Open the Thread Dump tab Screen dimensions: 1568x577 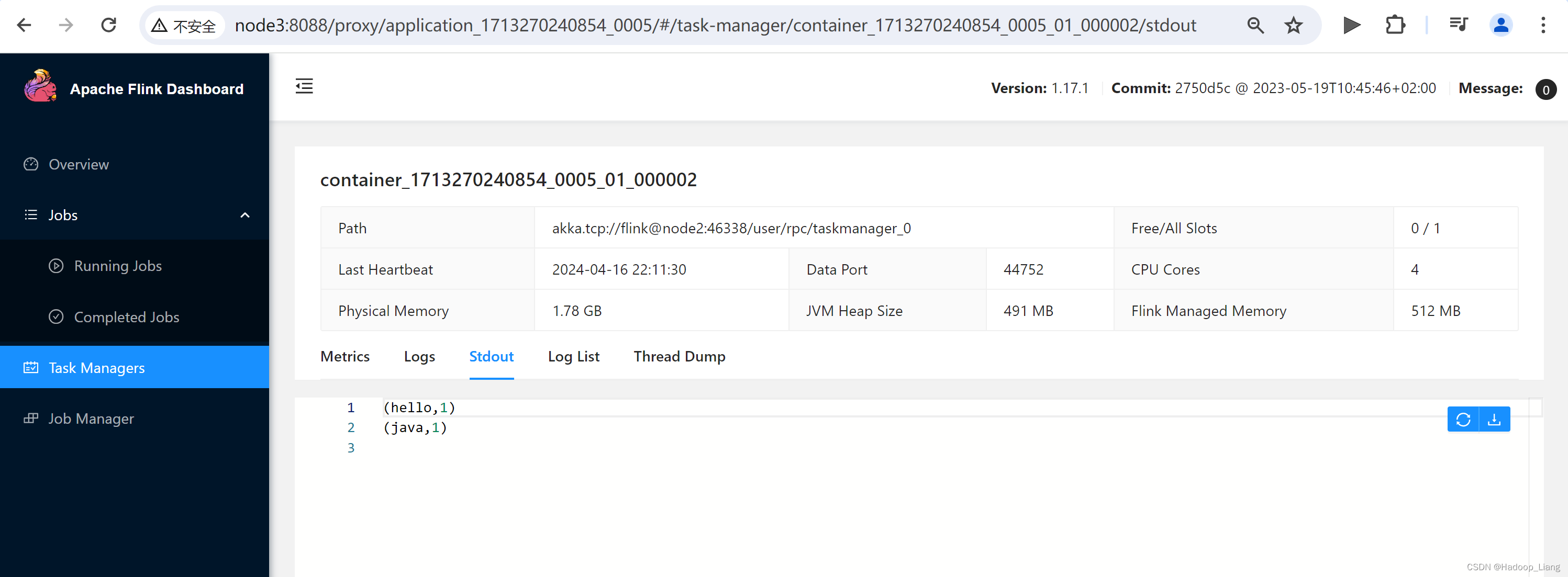click(679, 356)
